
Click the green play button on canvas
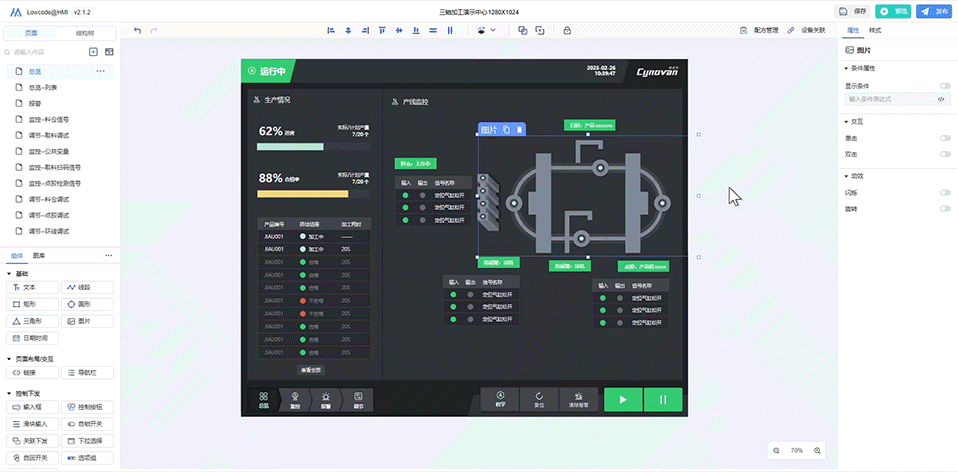pos(622,400)
